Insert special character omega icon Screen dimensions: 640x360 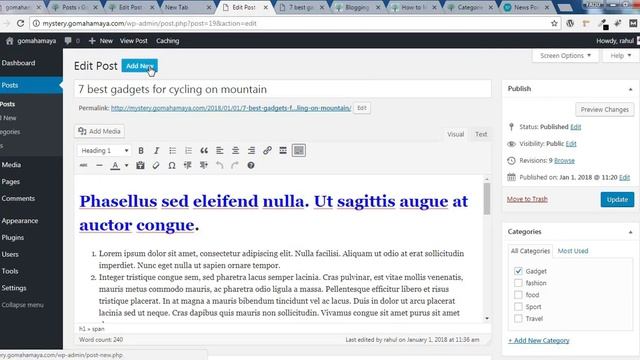172,165
